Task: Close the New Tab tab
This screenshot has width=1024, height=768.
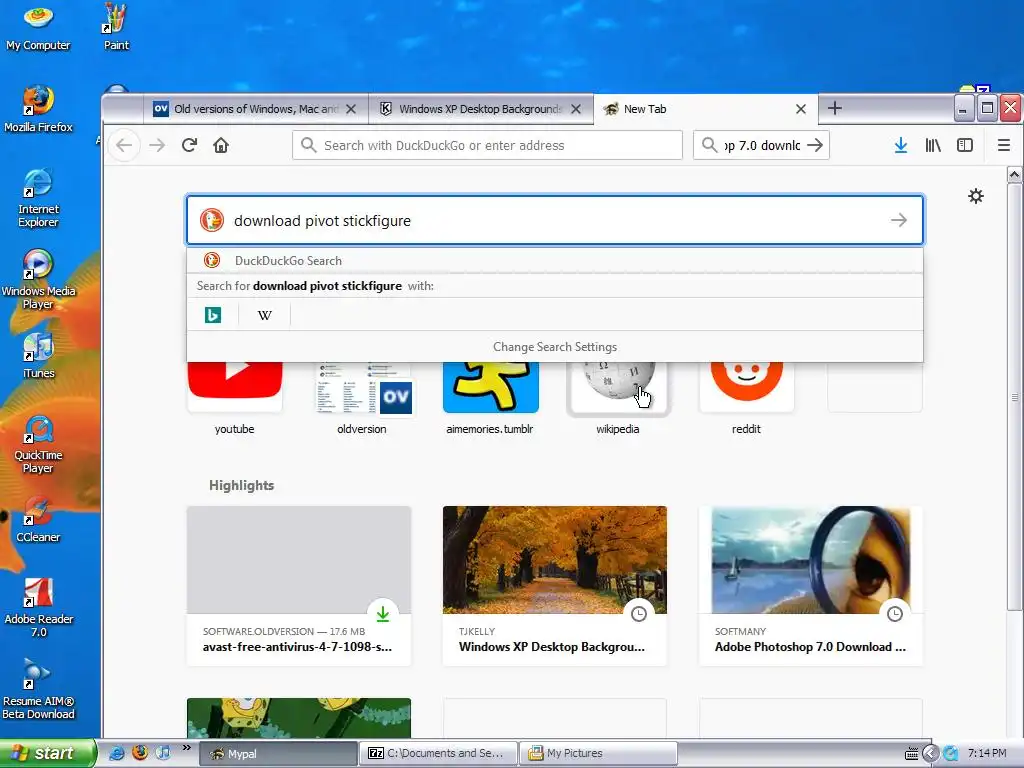Action: 801,109
